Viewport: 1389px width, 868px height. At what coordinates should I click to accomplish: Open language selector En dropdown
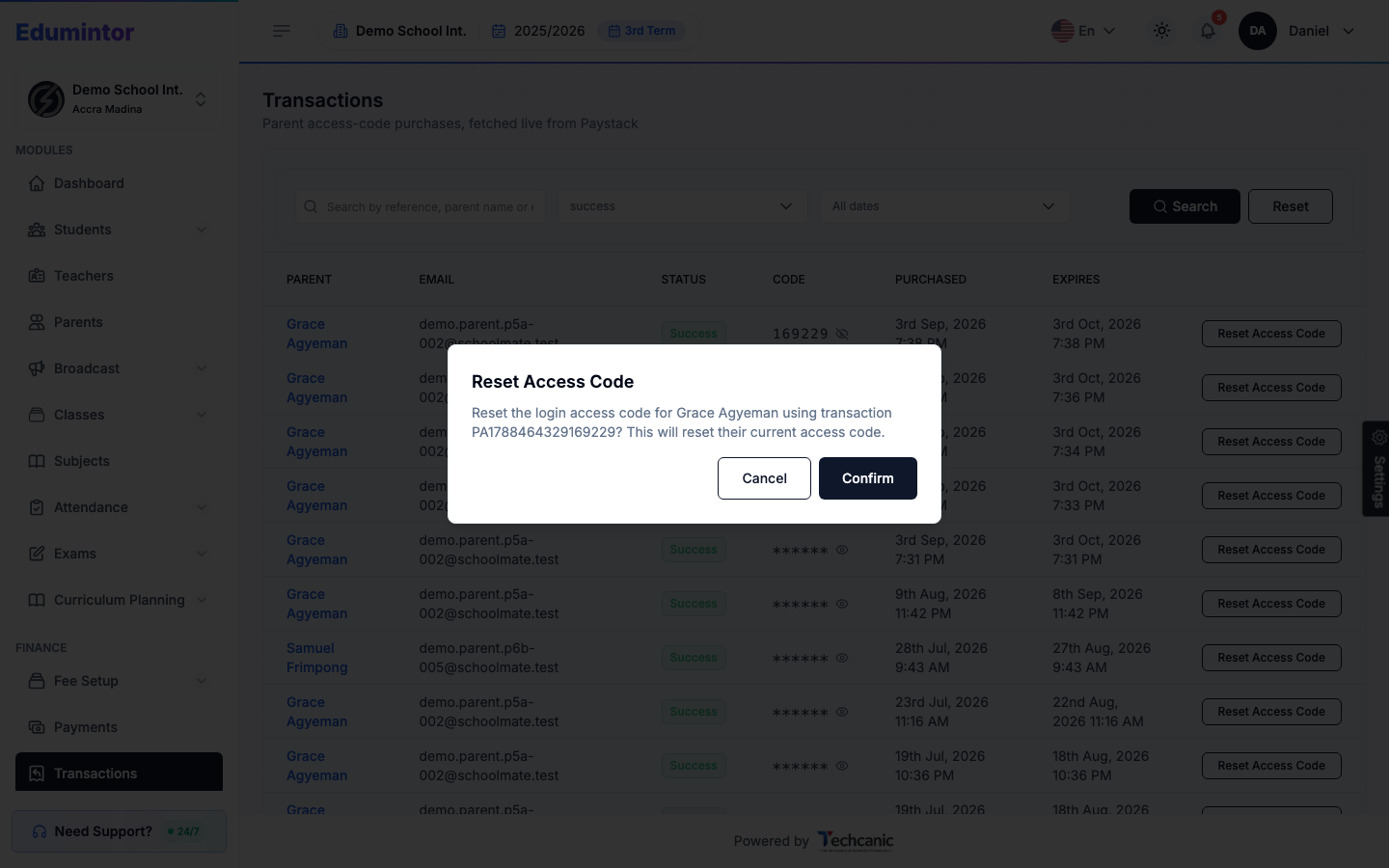click(x=1083, y=31)
